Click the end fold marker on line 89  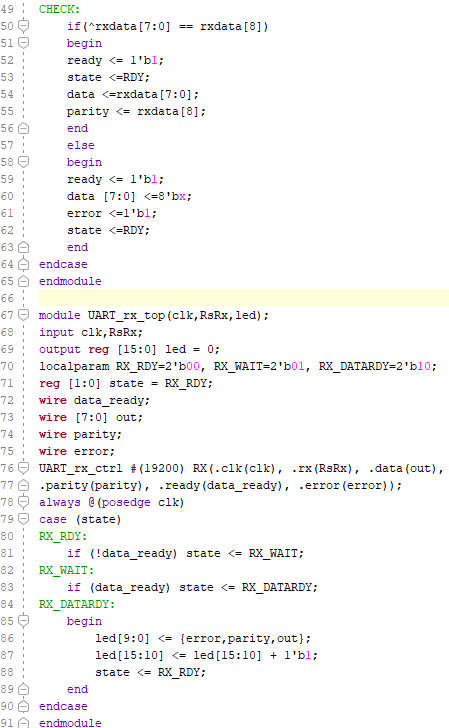click(23, 689)
